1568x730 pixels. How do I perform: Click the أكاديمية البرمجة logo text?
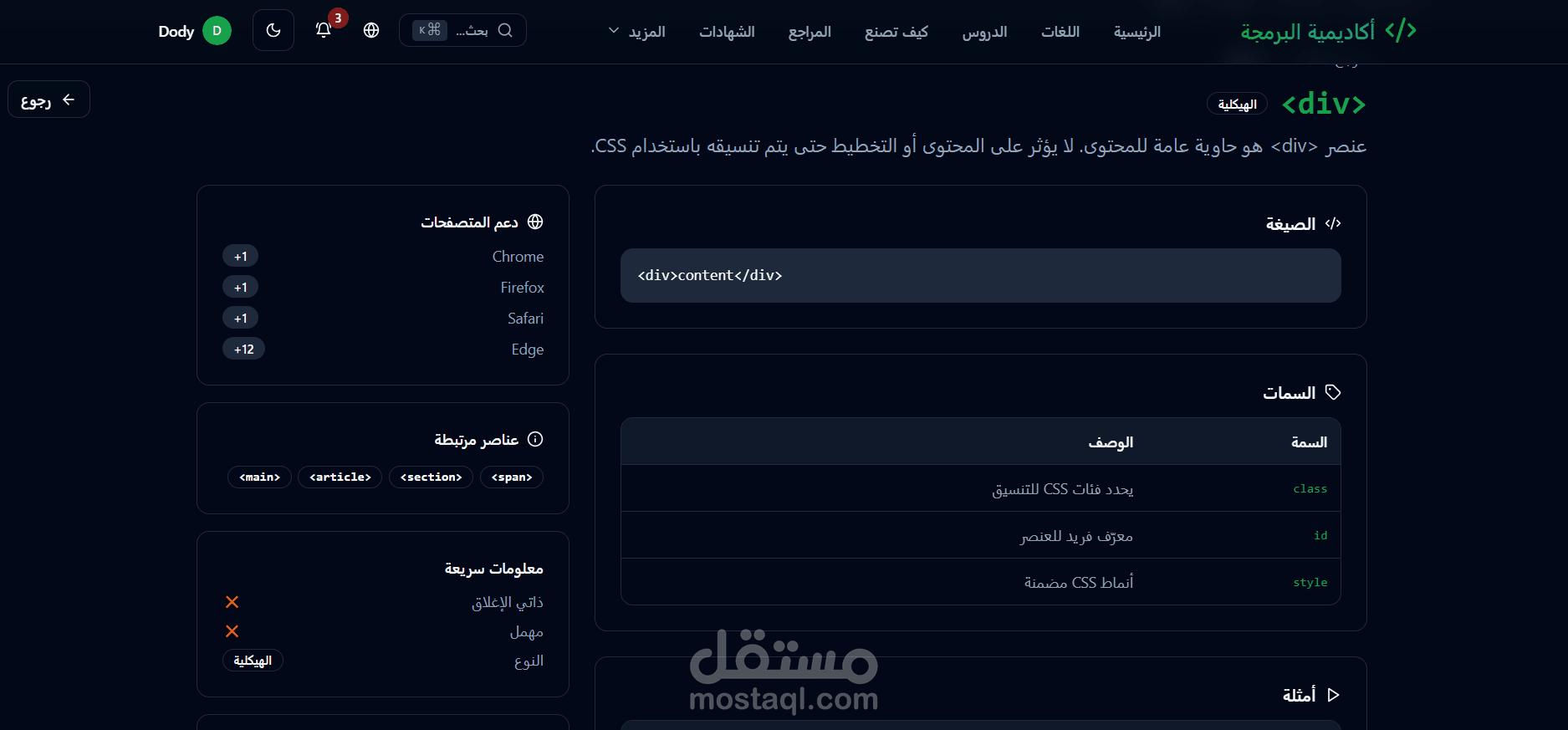(x=1308, y=32)
